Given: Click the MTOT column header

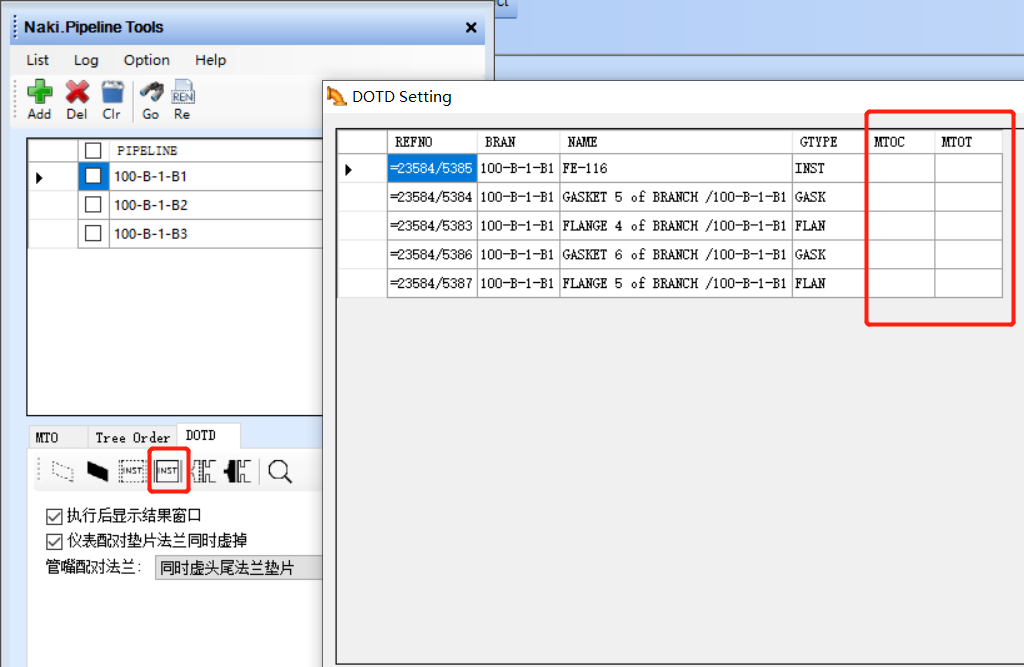Looking at the screenshot, I should click(968, 142).
